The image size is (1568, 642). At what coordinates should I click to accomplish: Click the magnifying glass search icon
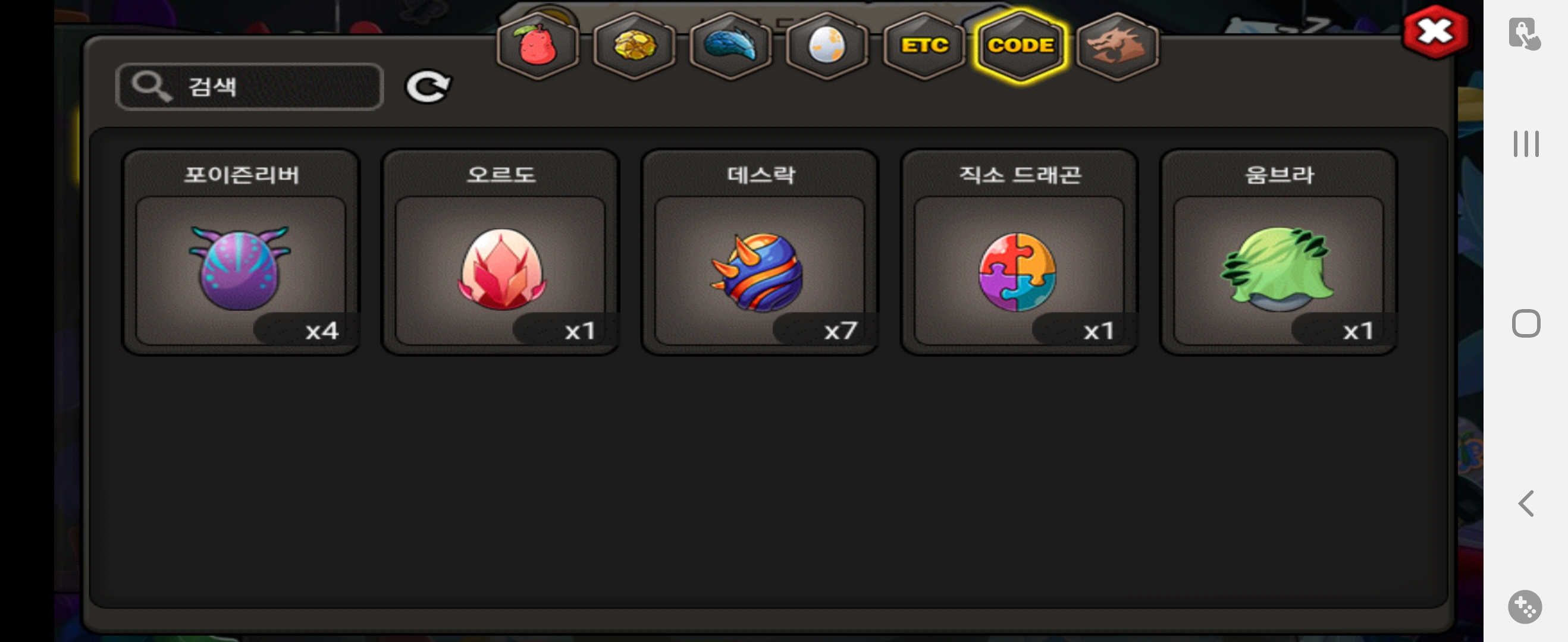click(152, 86)
